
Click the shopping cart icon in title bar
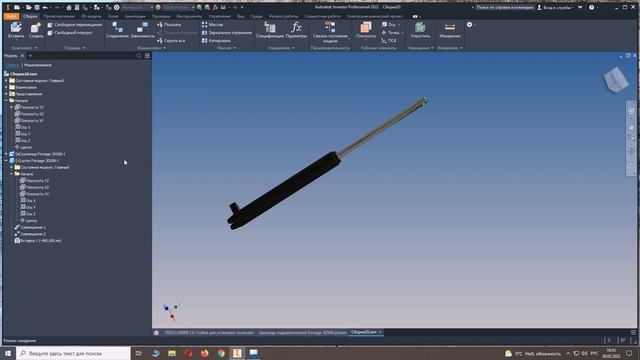point(580,7)
